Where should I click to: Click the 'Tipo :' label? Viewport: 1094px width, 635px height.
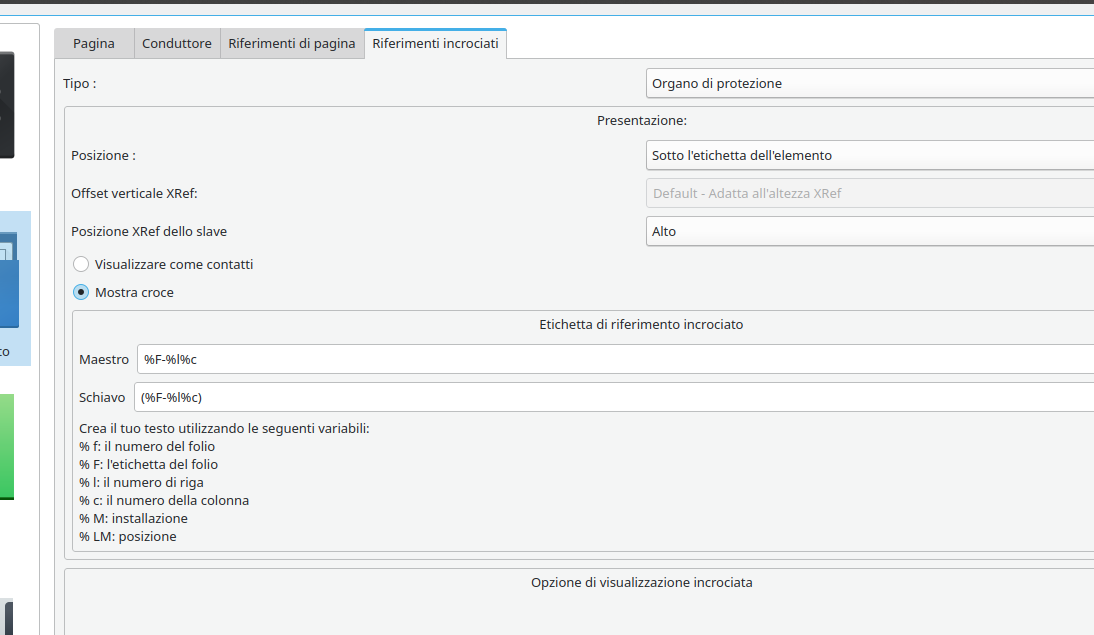point(80,84)
